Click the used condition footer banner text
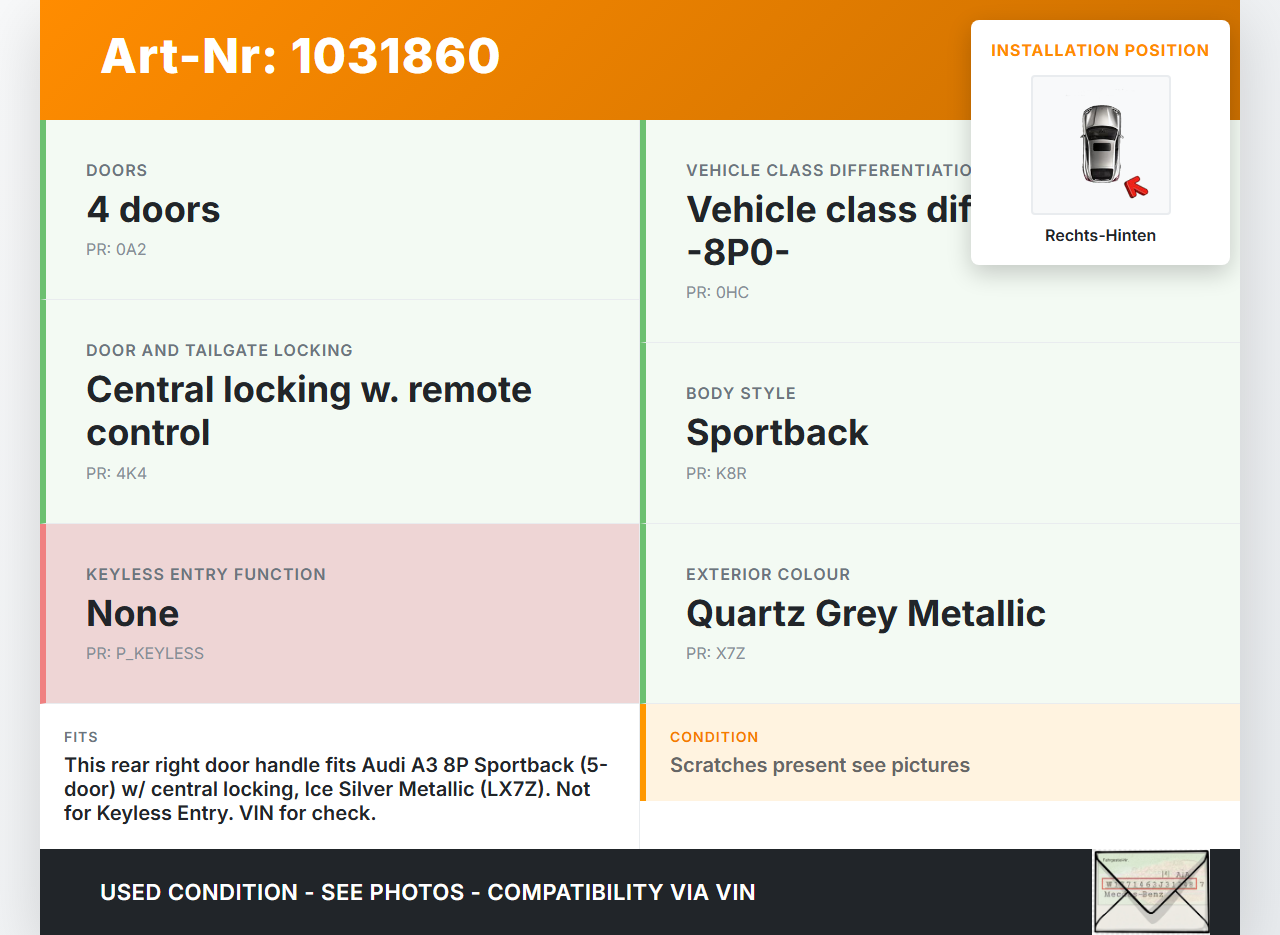The image size is (1280, 935). (x=428, y=892)
